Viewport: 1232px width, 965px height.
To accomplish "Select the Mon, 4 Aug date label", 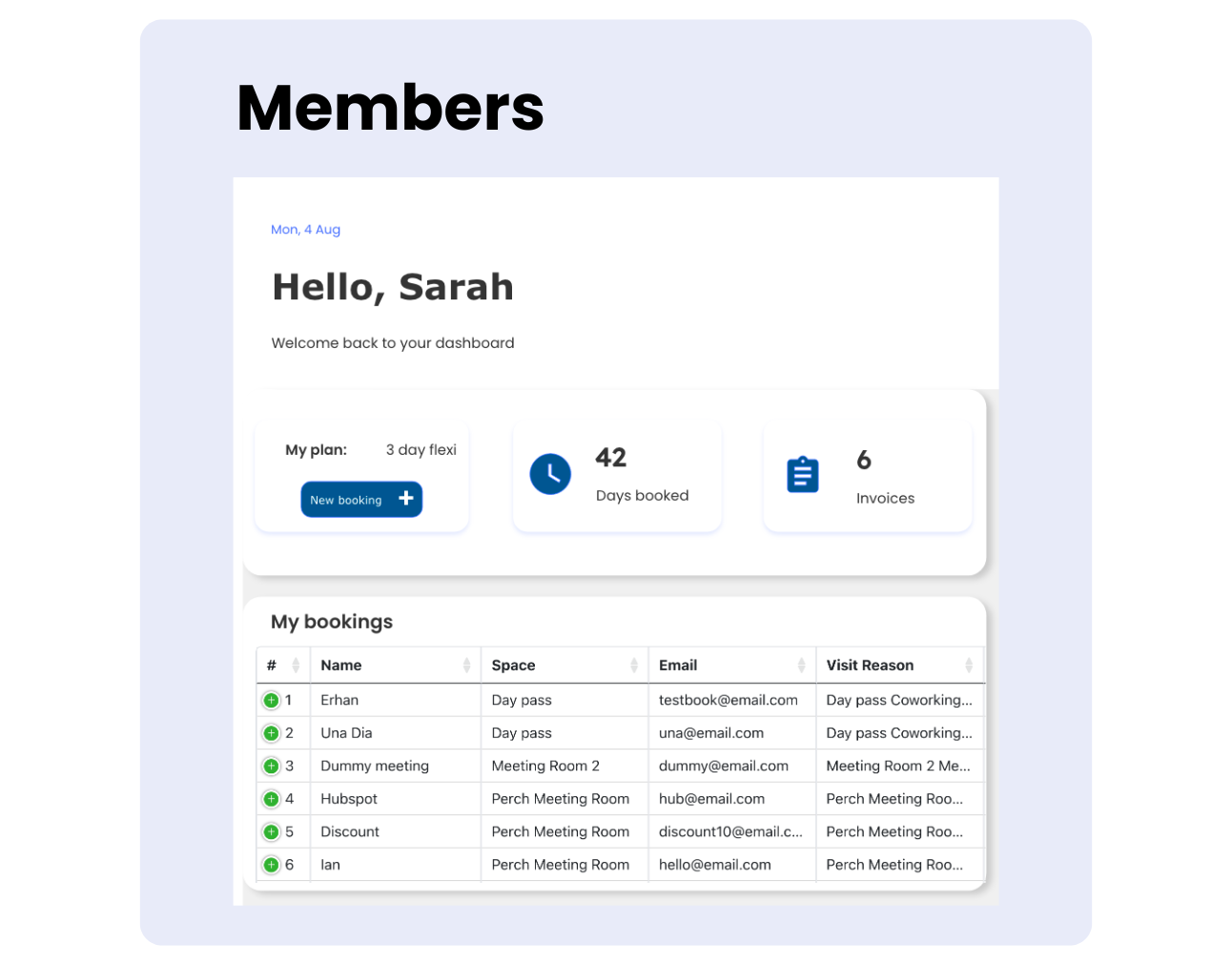I will pos(305,230).
